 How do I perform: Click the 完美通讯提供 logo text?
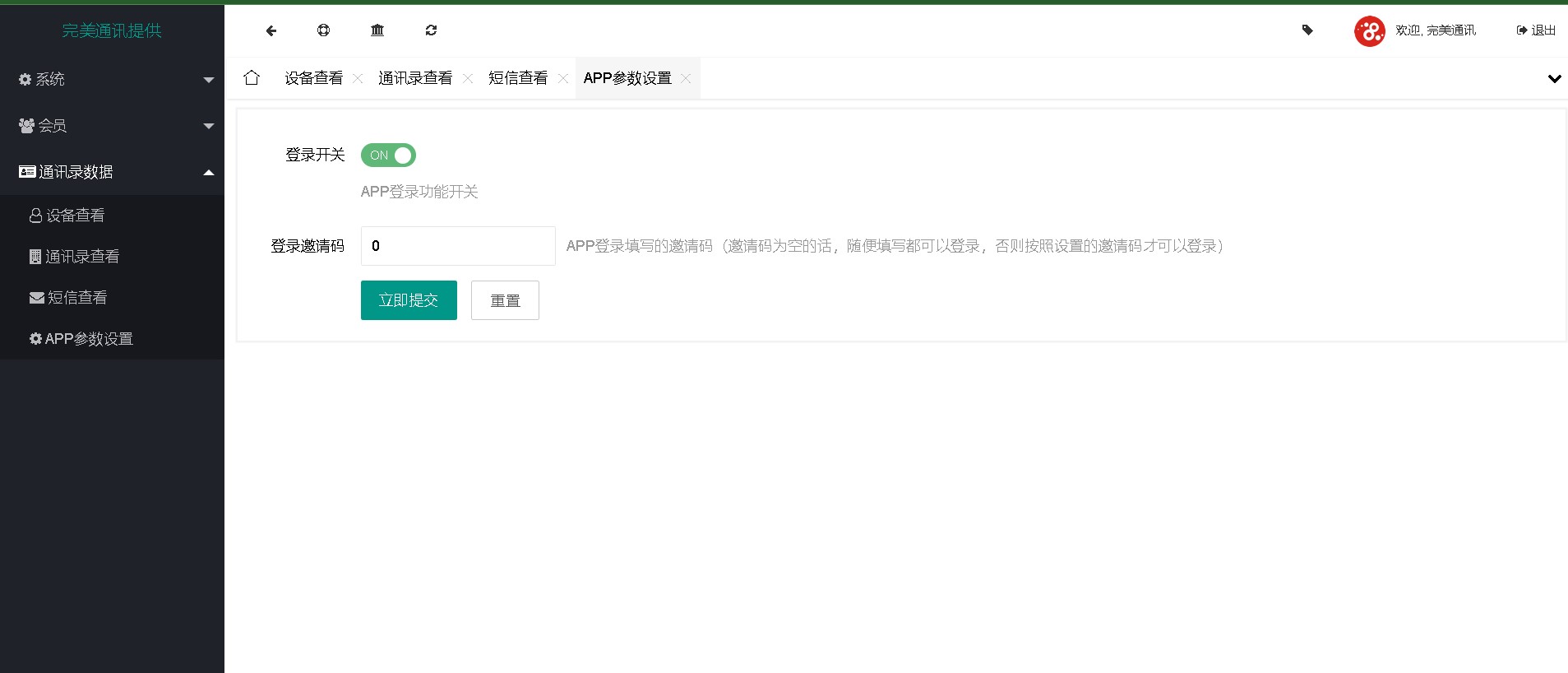[112, 30]
